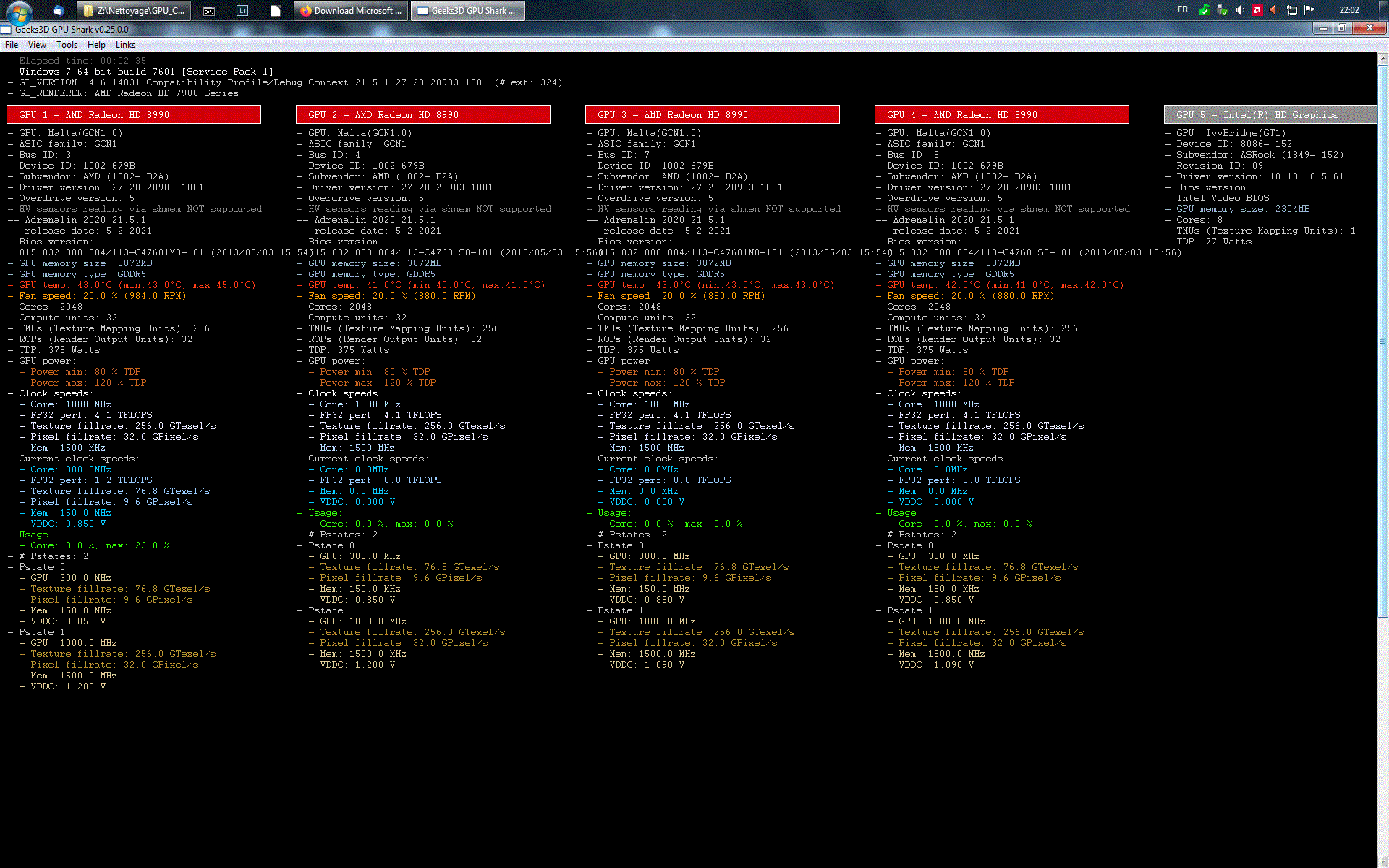The height and width of the screenshot is (868, 1389).
Task: Switch to the Z:\Nettoyage\GPU_C explorer window
Action: click(x=134, y=11)
